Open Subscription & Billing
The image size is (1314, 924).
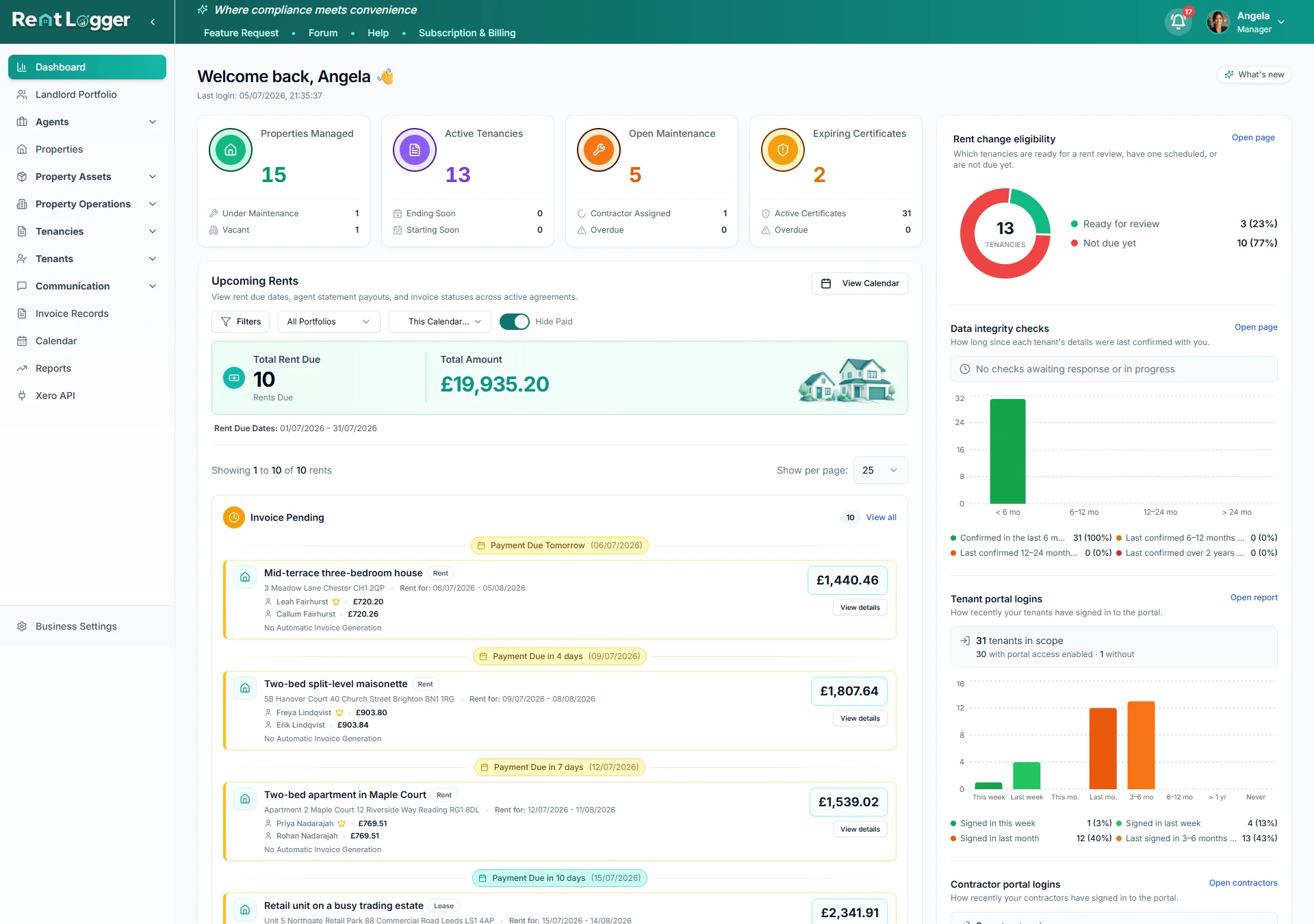(467, 33)
